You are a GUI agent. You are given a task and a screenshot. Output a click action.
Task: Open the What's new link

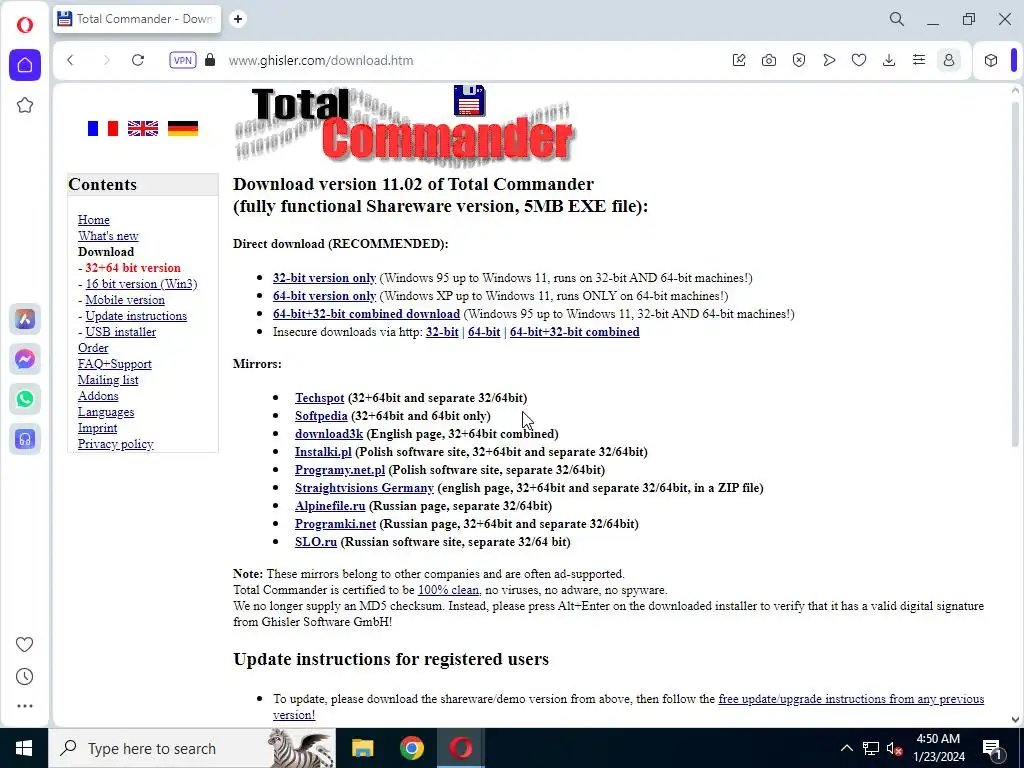coord(108,236)
